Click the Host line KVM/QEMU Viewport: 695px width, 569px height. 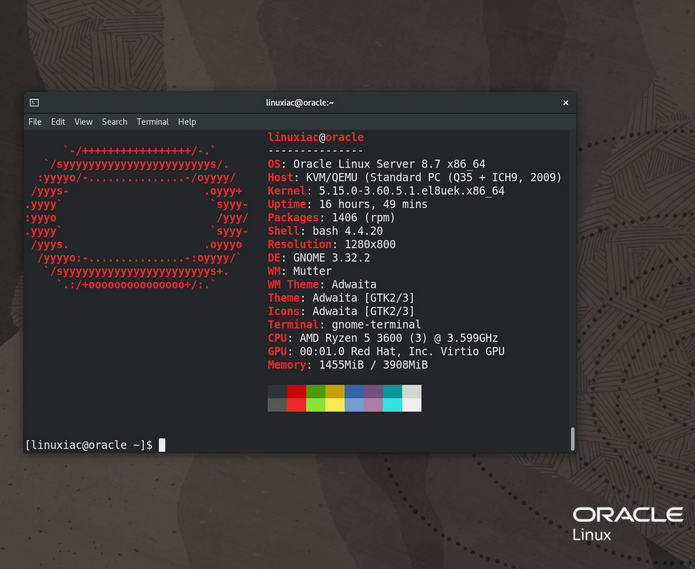click(x=414, y=178)
